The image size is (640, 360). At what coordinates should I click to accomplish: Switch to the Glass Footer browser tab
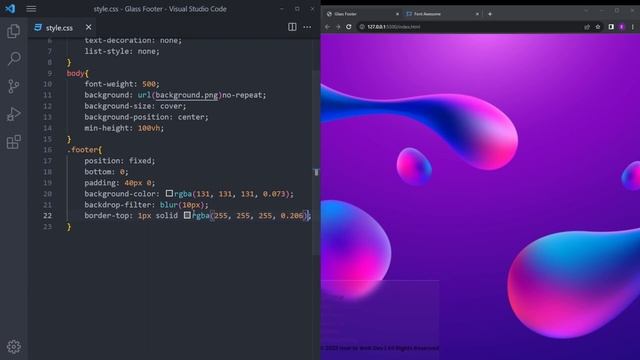[362, 14]
